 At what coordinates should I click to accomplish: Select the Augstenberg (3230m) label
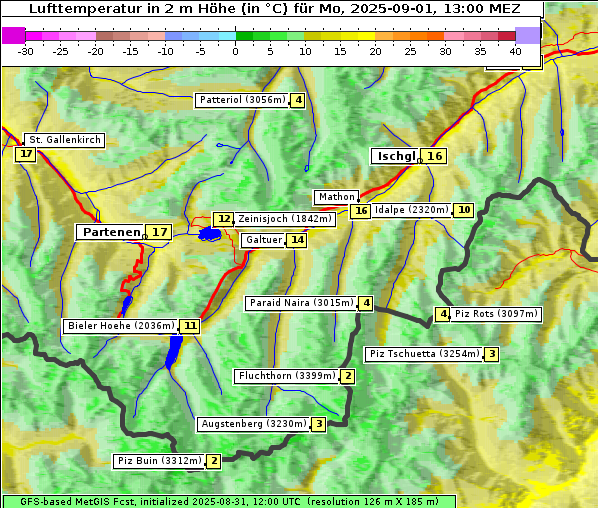(x=254, y=424)
